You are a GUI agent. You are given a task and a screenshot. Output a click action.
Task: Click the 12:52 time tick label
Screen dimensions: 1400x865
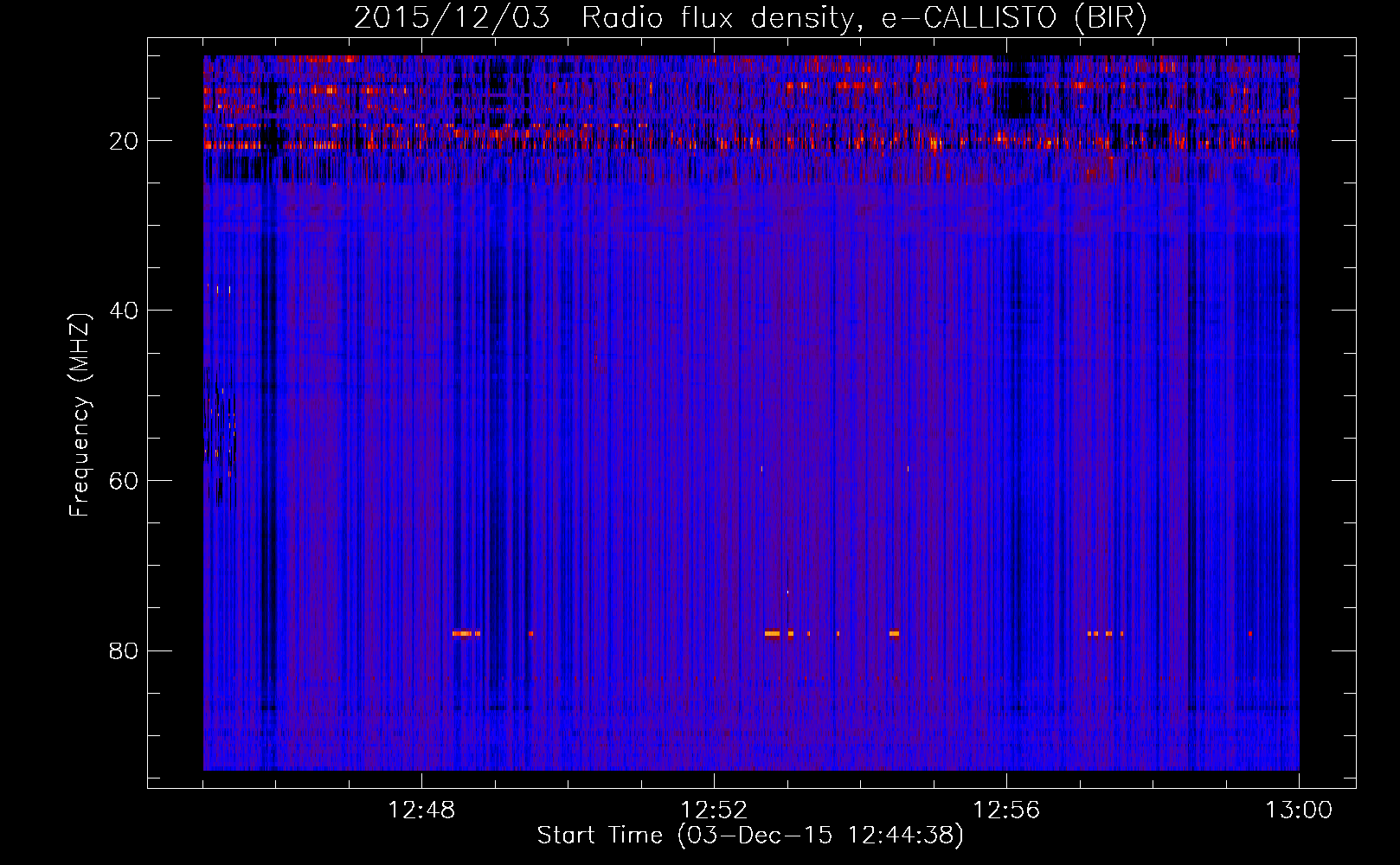[x=714, y=811]
